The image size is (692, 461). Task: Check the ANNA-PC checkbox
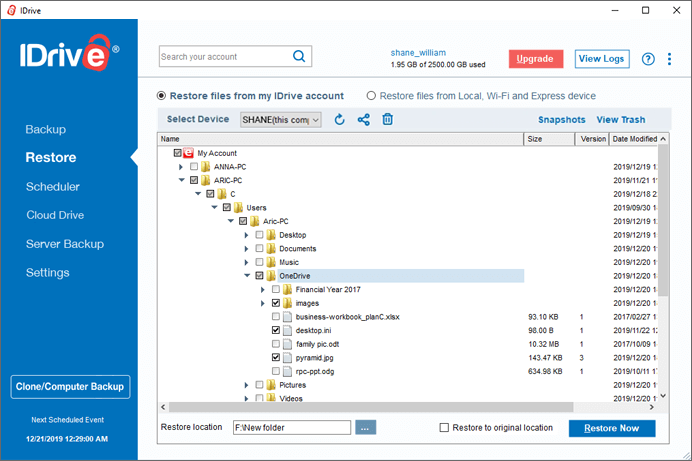[194, 166]
